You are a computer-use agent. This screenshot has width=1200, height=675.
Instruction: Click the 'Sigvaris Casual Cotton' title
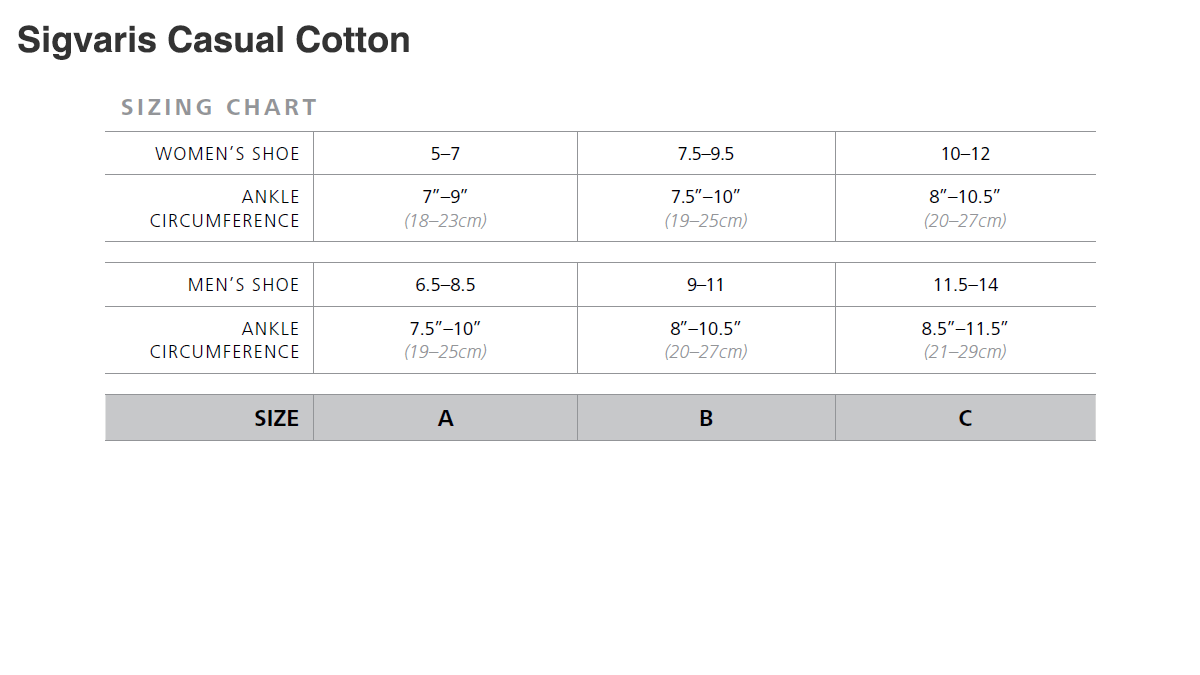pyautogui.click(x=213, y=40)
